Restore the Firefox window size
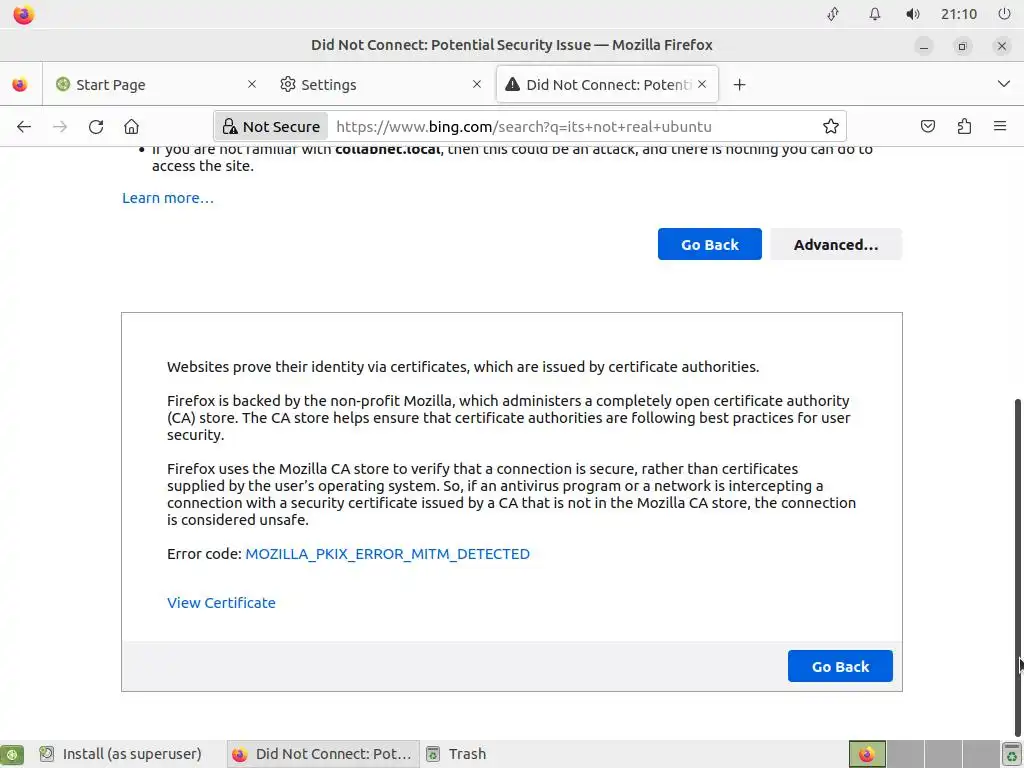 pos(962,46)
